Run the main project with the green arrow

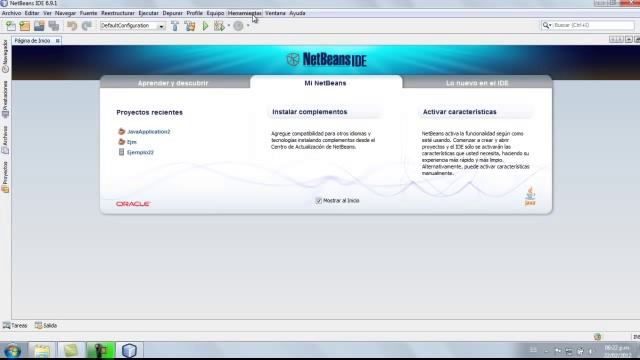205,26
